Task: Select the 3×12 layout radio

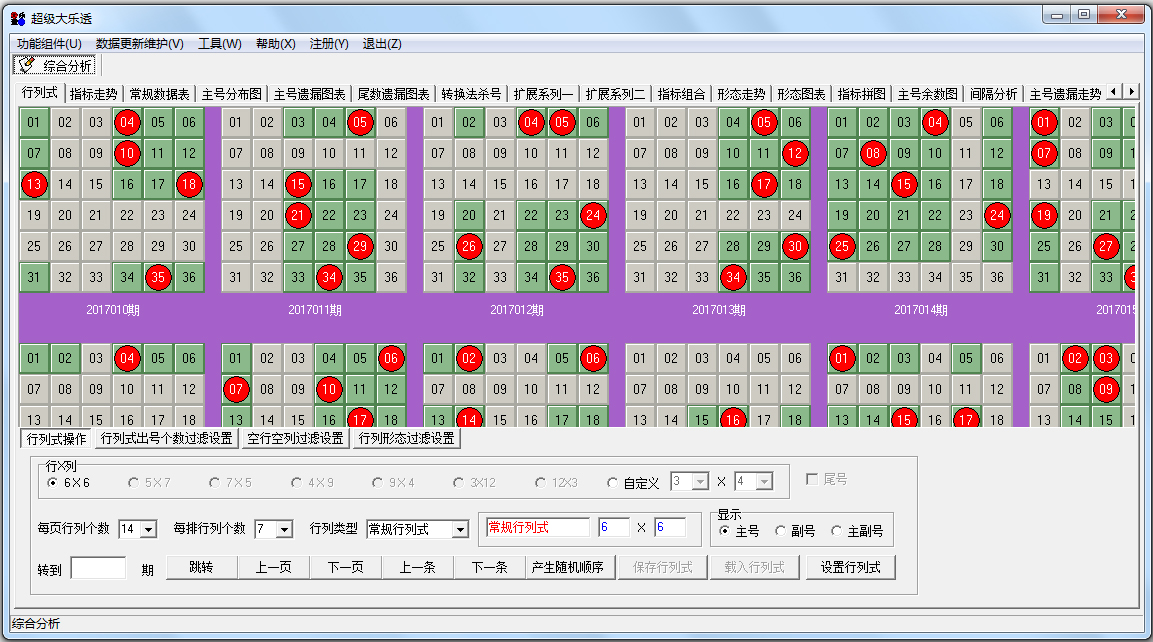Action: pos(458,482)
